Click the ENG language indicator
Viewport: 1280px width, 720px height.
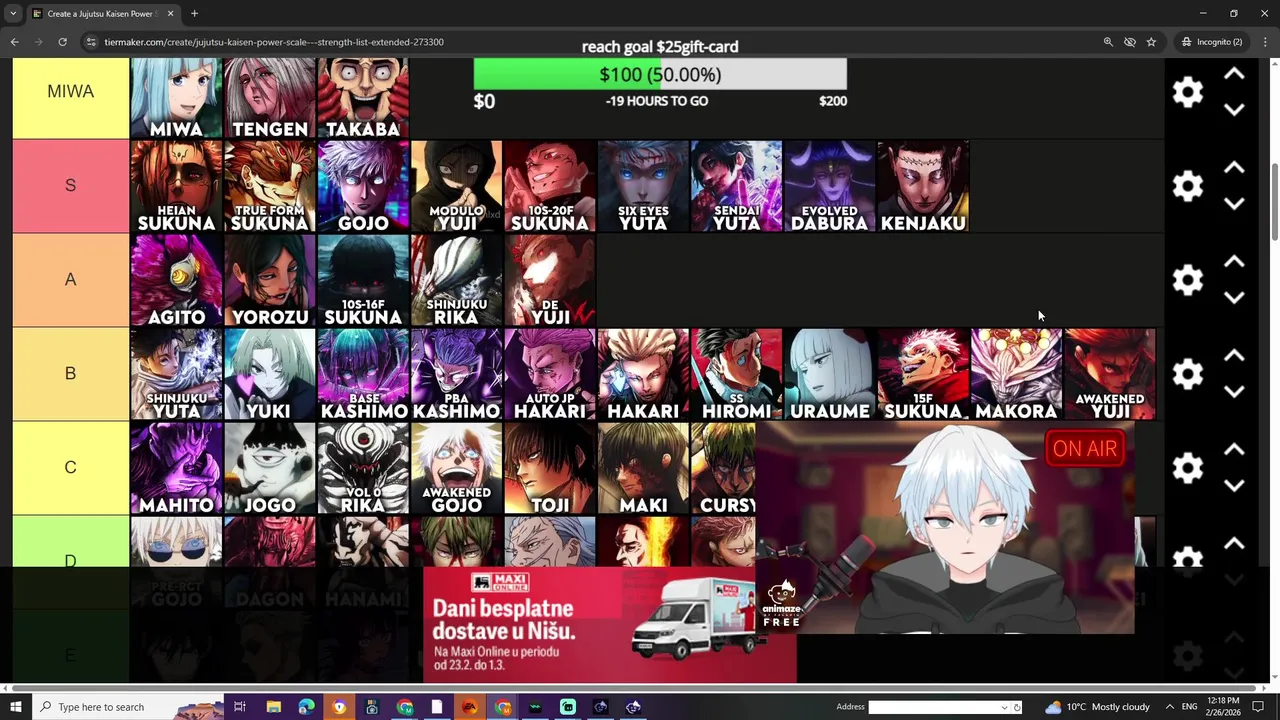1189,707
